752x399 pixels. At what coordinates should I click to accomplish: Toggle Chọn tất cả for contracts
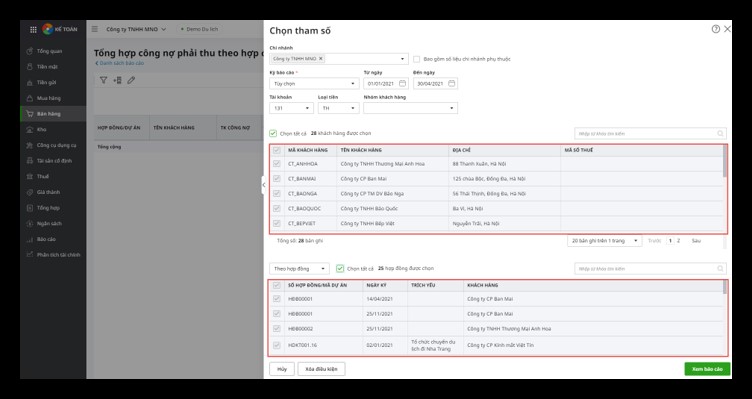pos(340,269)
